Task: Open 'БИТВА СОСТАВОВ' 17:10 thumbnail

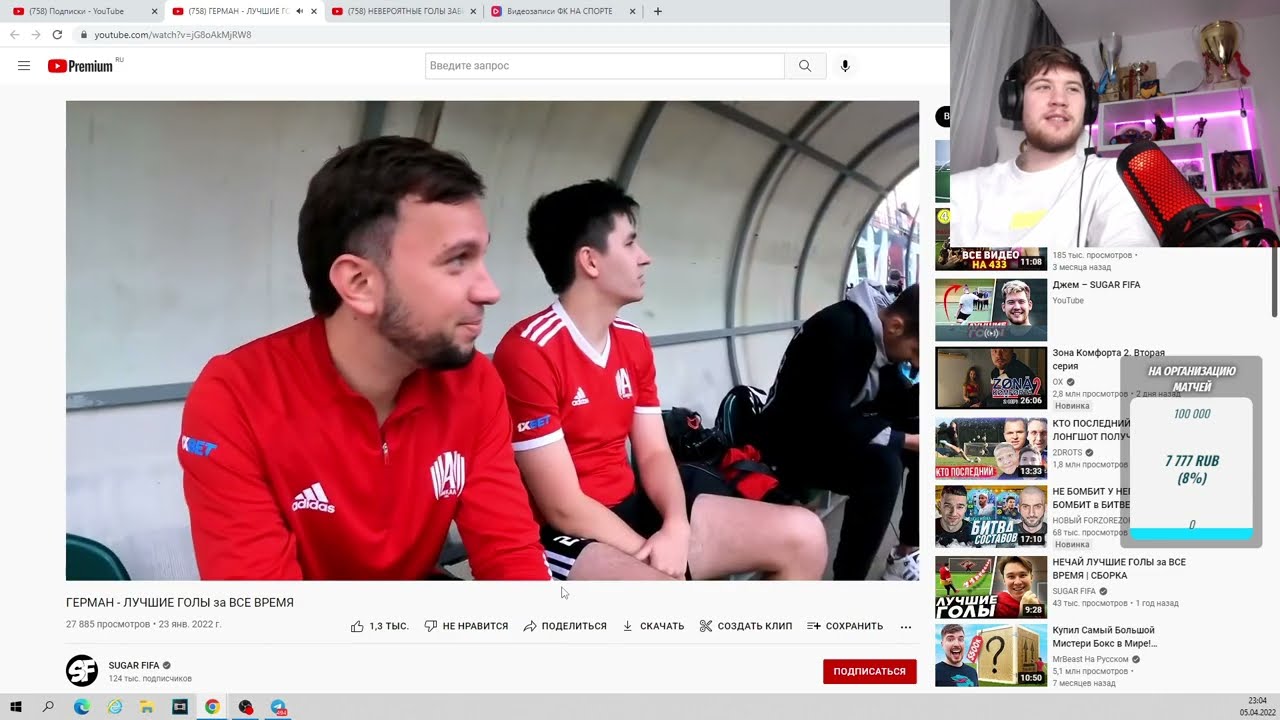Action: tap(991, 516)
